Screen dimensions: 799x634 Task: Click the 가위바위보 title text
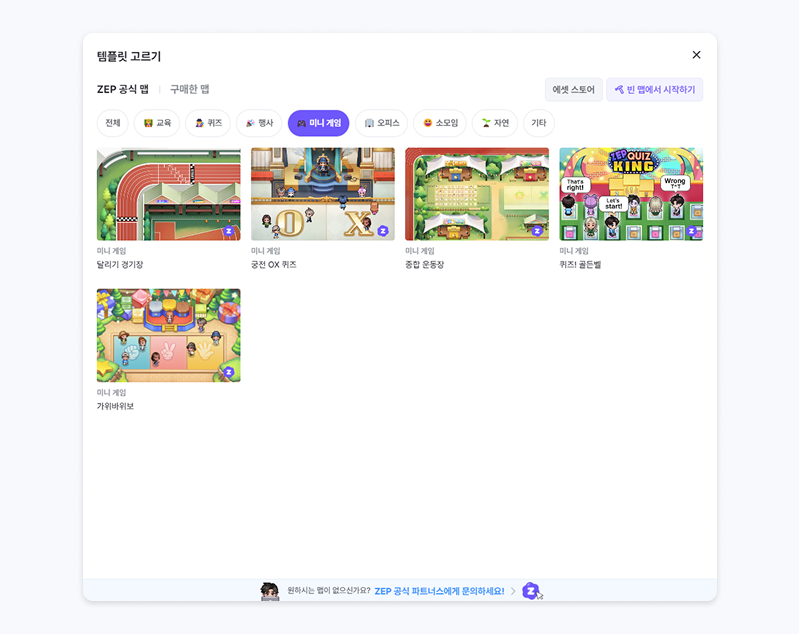[115, 406]
